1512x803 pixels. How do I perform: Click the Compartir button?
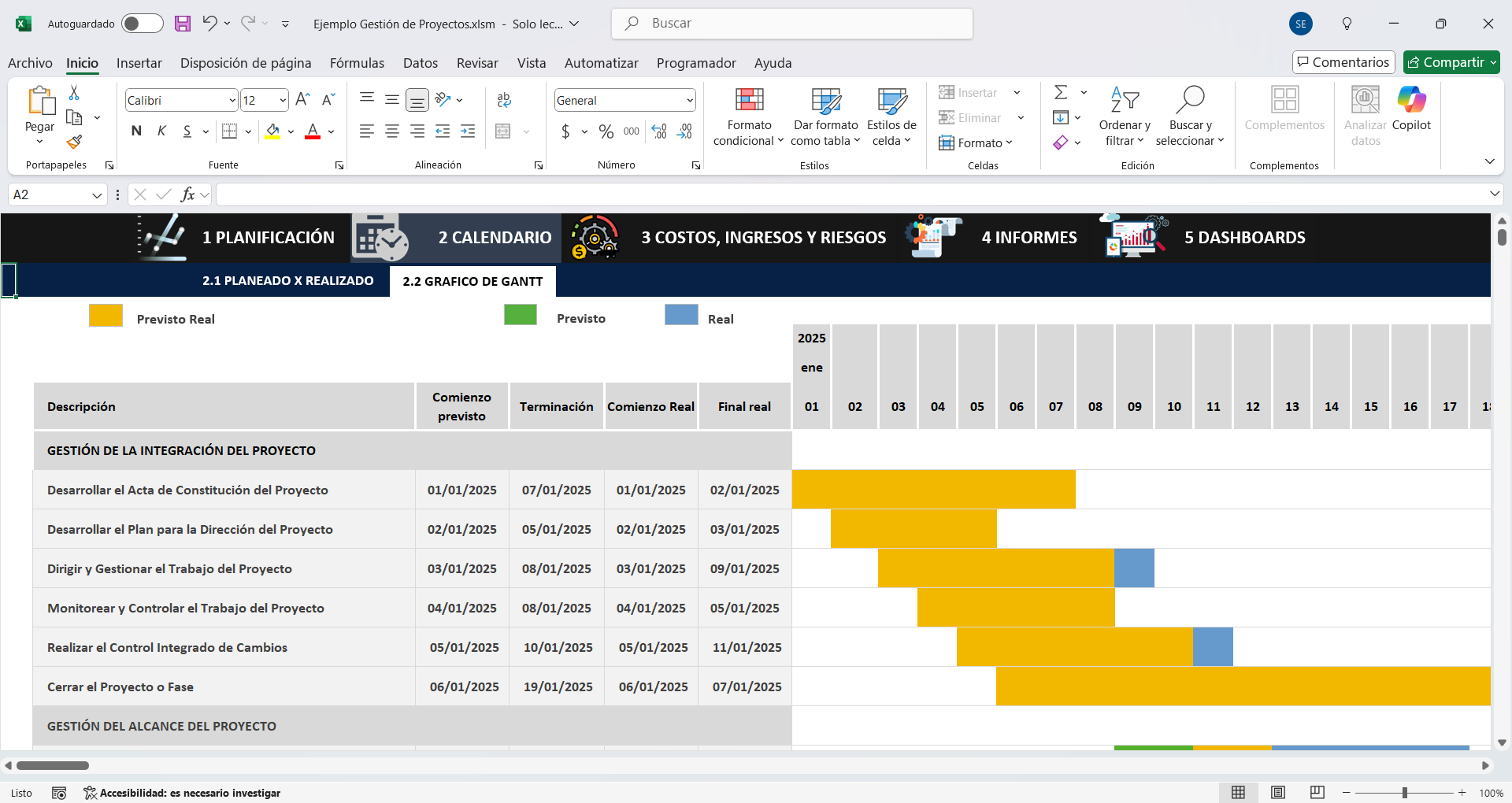pyautogui.click(x=1451, y=62)
